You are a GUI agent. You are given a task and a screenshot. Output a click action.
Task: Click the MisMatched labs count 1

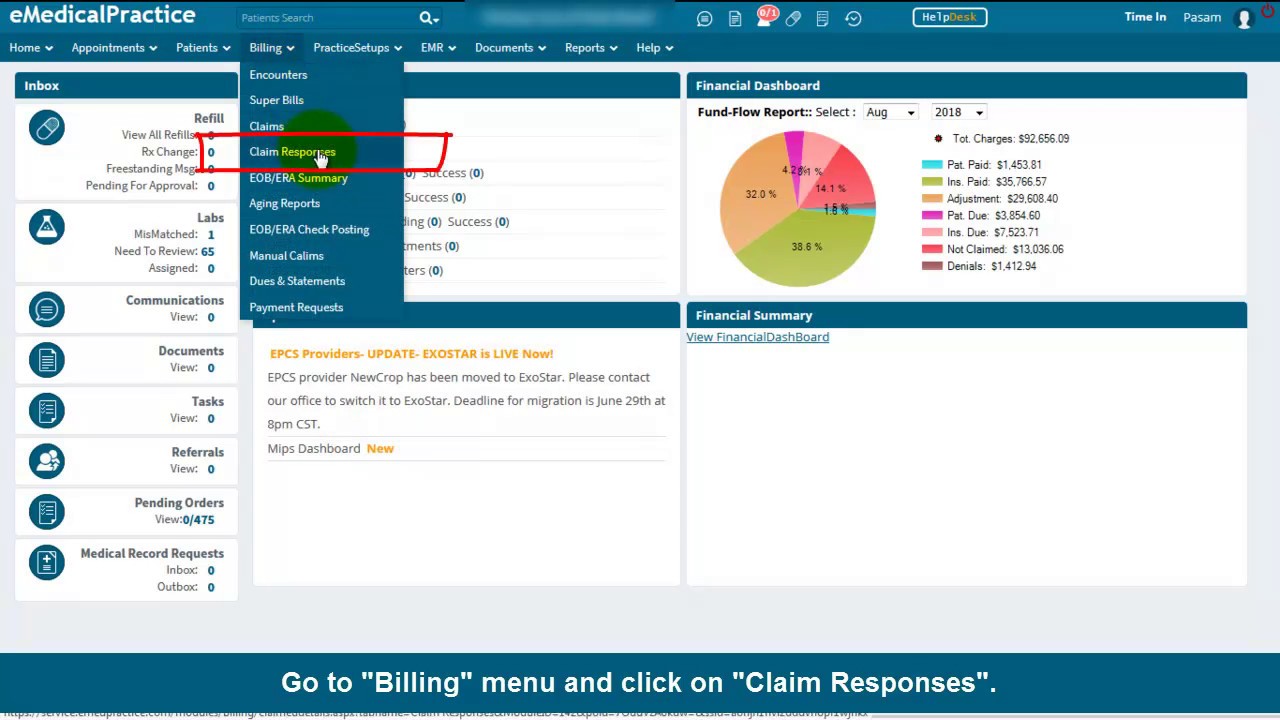pyautogui.click(x=210, y=235)
